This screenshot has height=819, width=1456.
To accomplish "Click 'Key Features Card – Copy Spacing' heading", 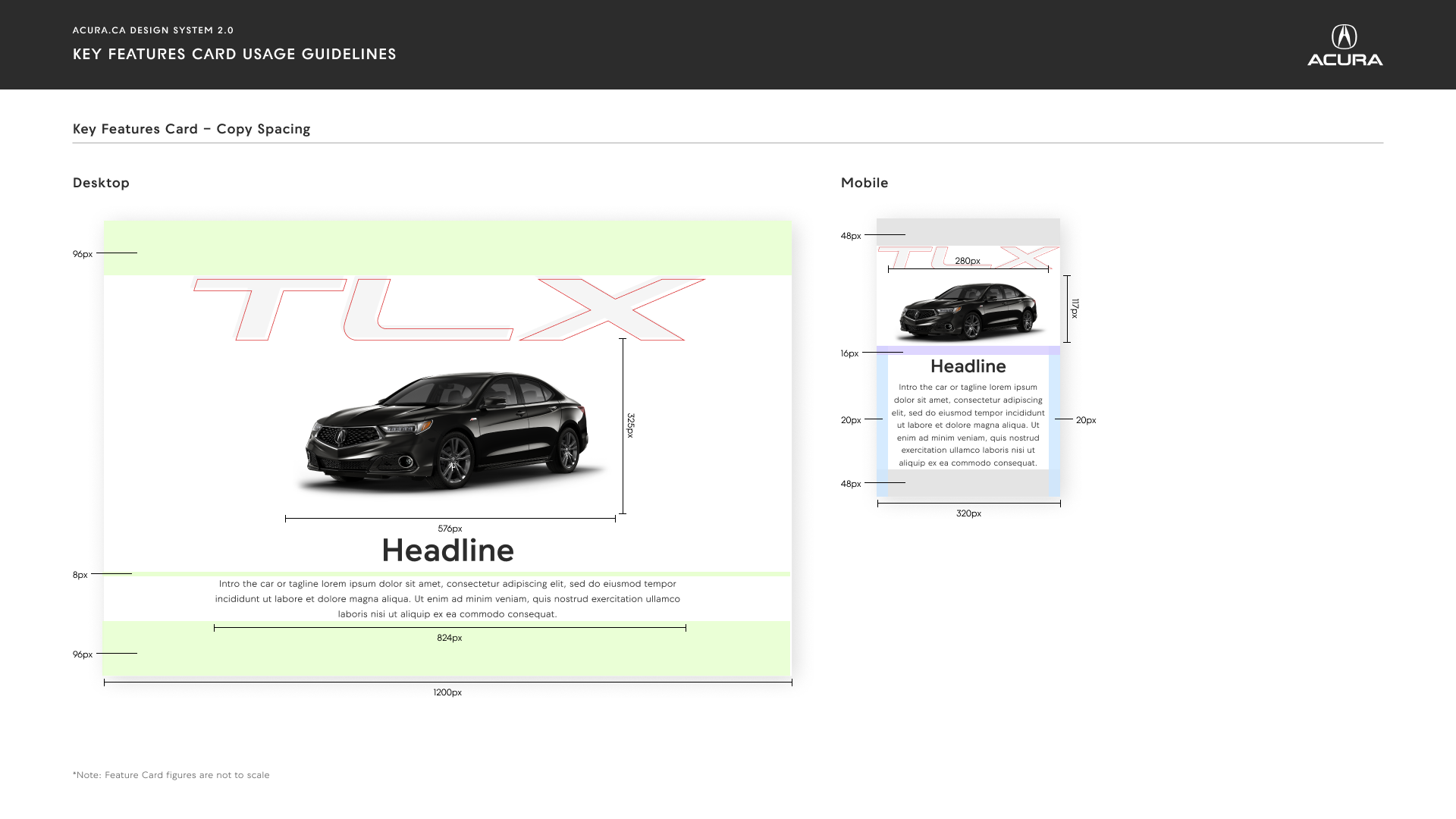I will (x=191, y=129).
